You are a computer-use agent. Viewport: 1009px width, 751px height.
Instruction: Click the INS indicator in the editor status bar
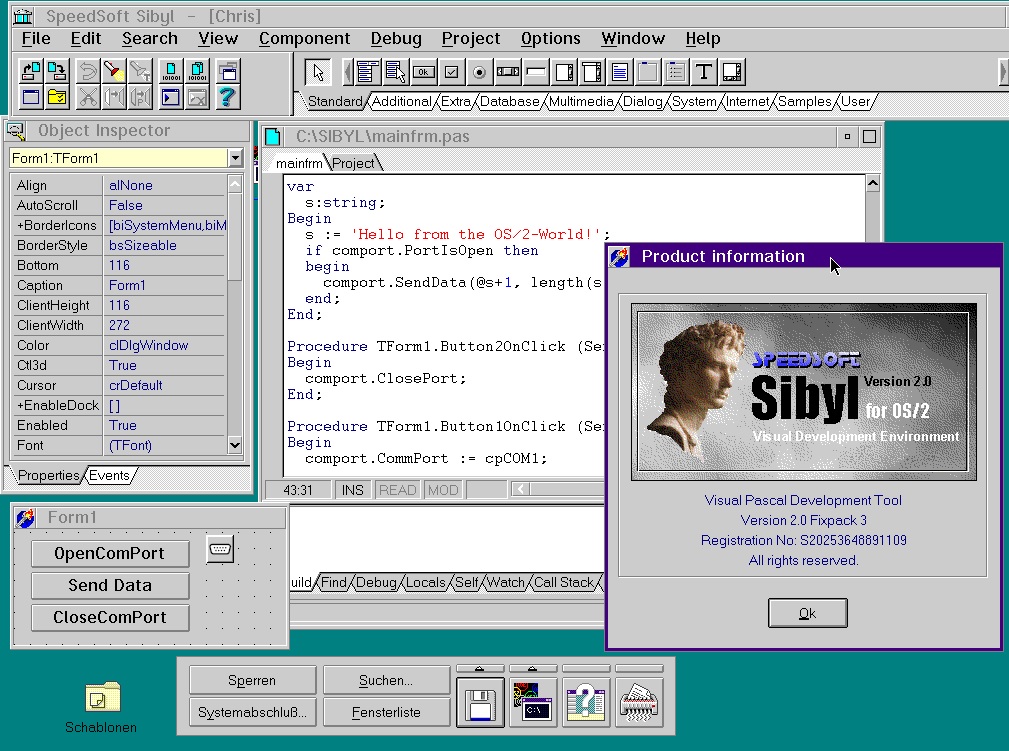click(x=353, y=490)
